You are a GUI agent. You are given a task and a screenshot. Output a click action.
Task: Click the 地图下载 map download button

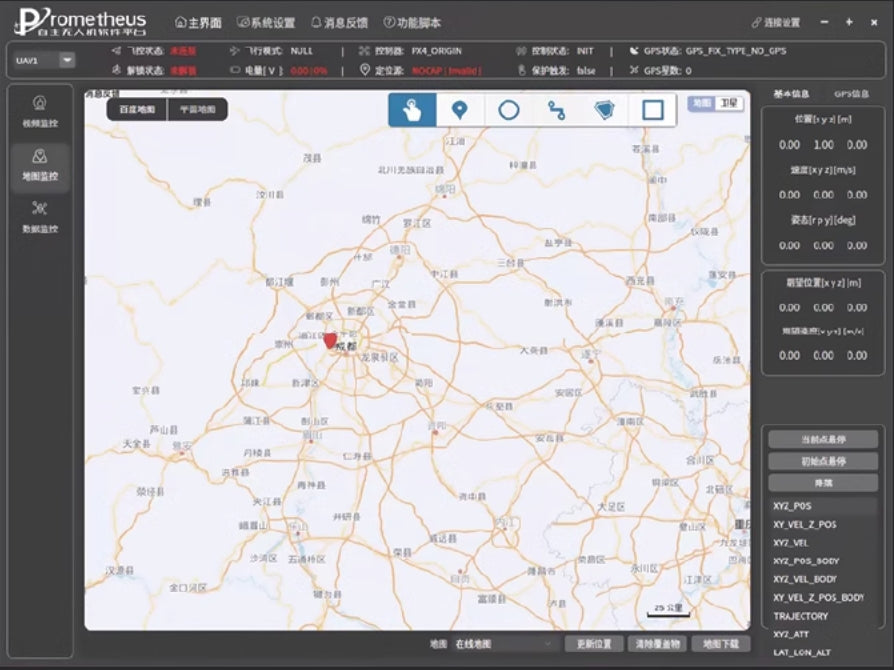click(x=721, y=644)
